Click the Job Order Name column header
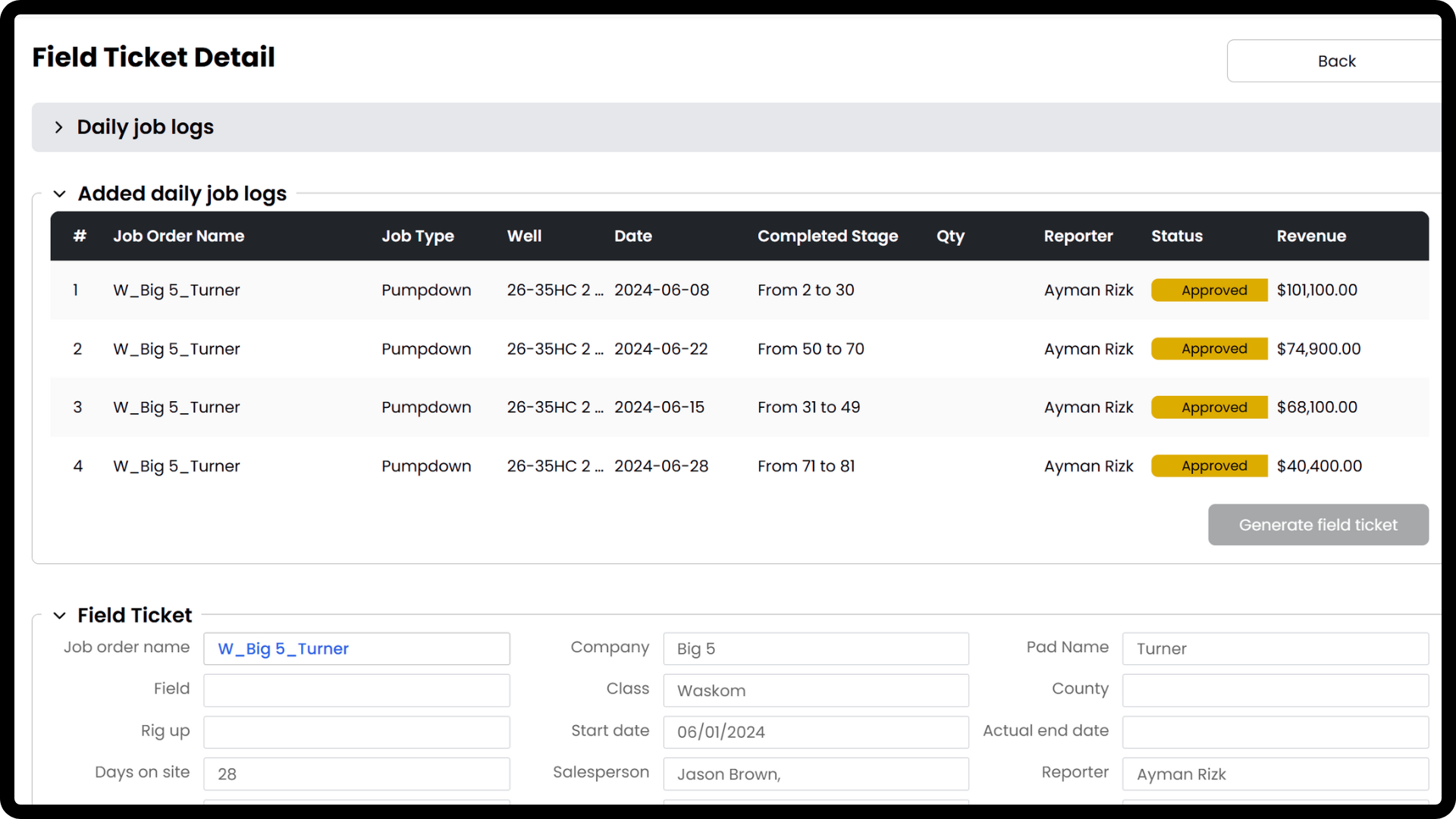Viewport: 1456px width, 819px height. point(178,236)
